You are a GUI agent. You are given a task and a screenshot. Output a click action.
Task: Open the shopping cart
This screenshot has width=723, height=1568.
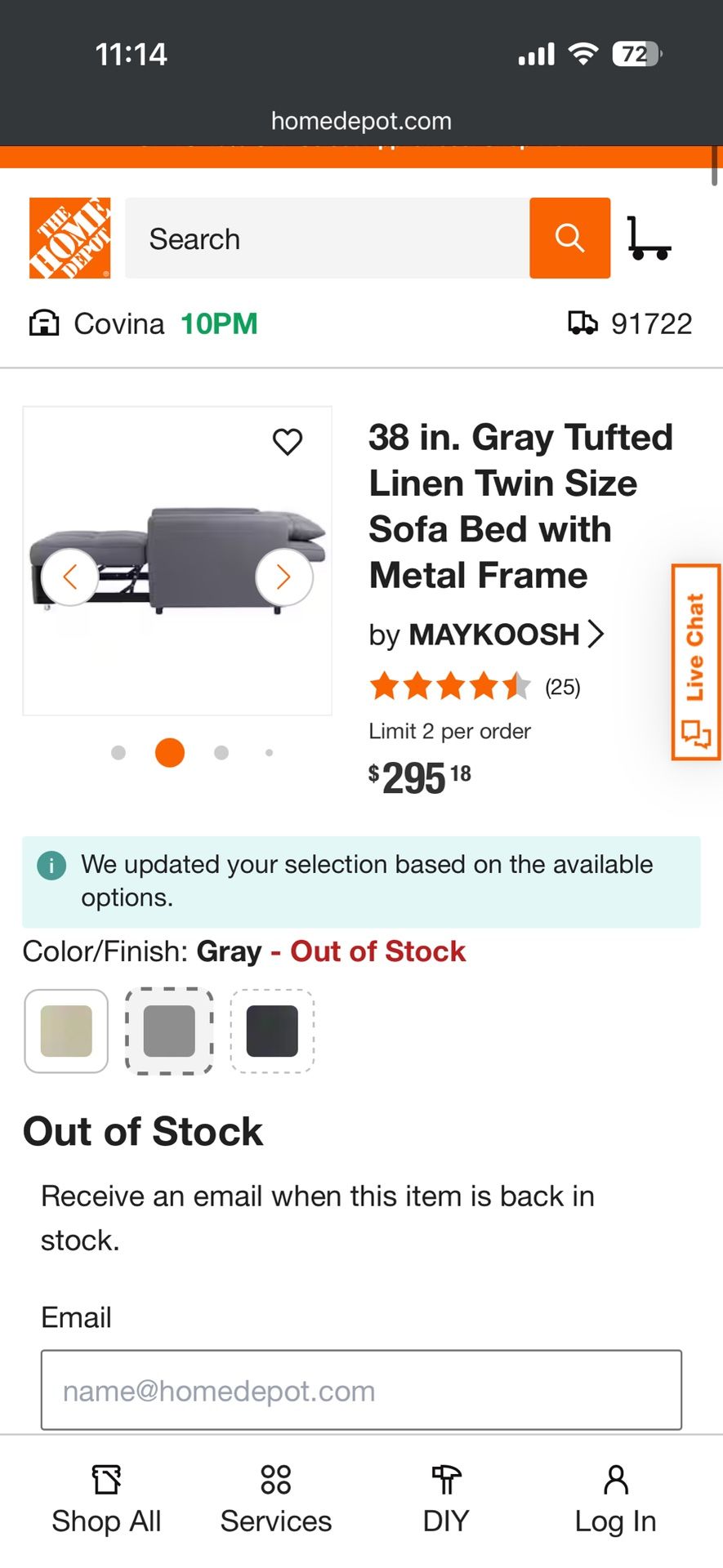coord(649,238)
